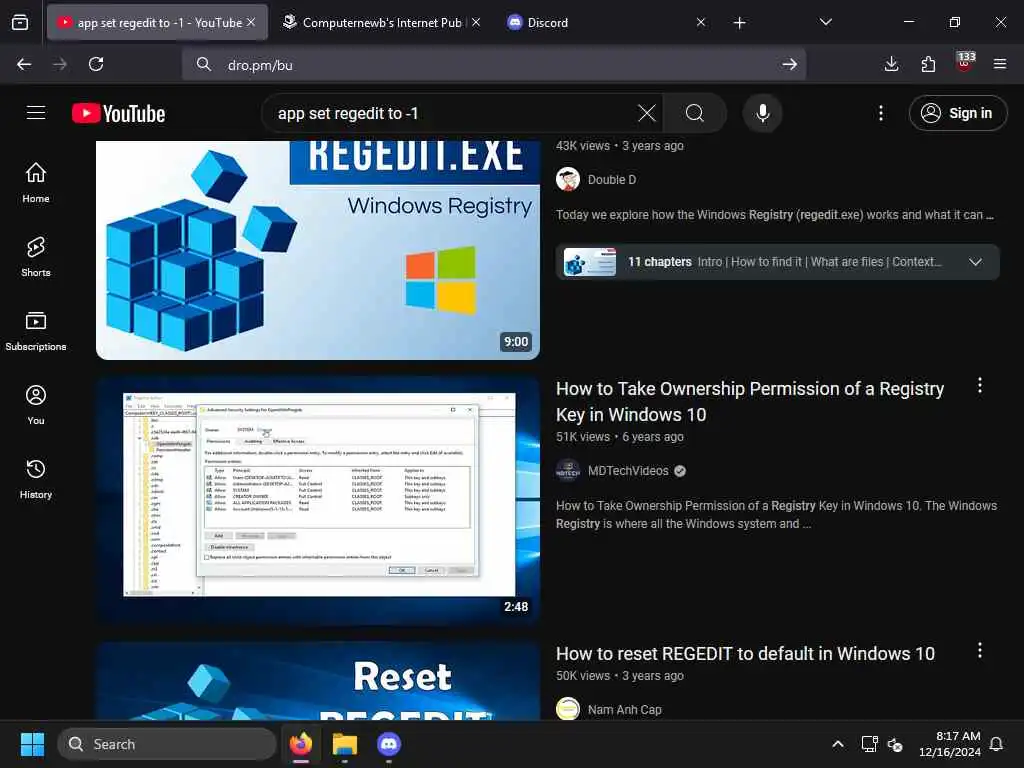Open History in the sidebar

coord(36,479)
